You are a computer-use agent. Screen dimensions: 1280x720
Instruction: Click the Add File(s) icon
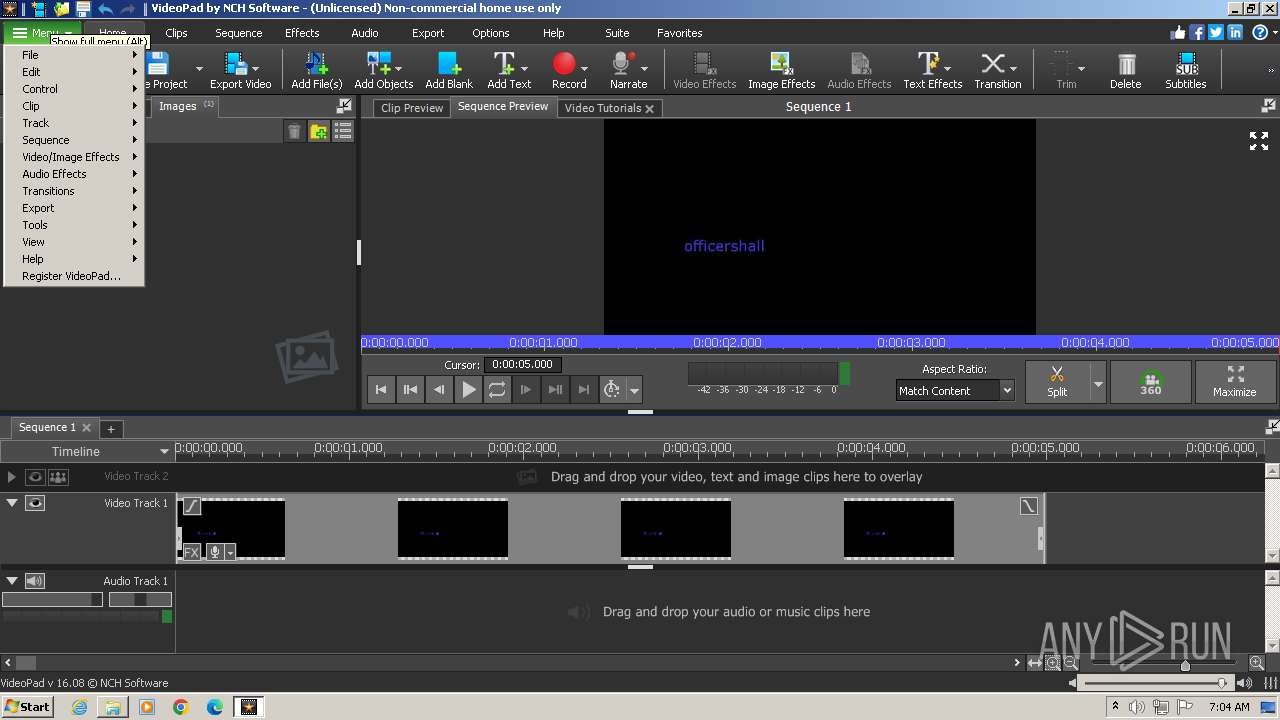click(x=317, y=70)
